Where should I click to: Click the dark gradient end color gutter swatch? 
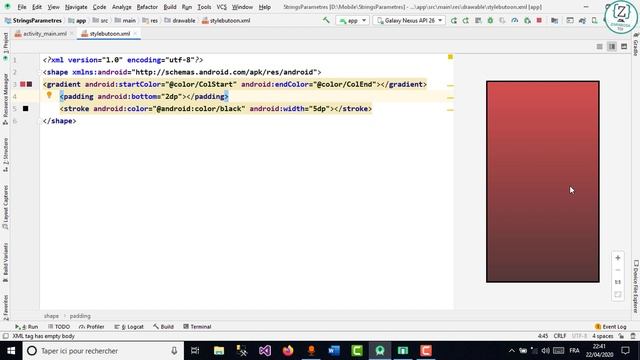click(x=29, y=84)
